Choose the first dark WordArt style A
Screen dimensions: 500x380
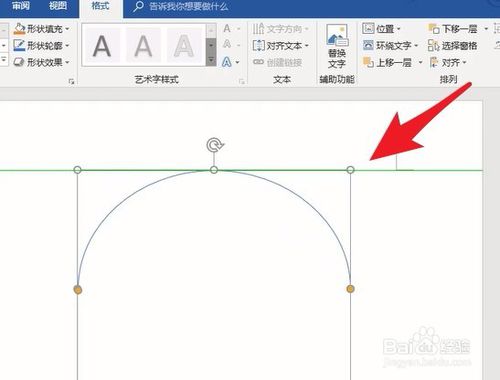102,45
